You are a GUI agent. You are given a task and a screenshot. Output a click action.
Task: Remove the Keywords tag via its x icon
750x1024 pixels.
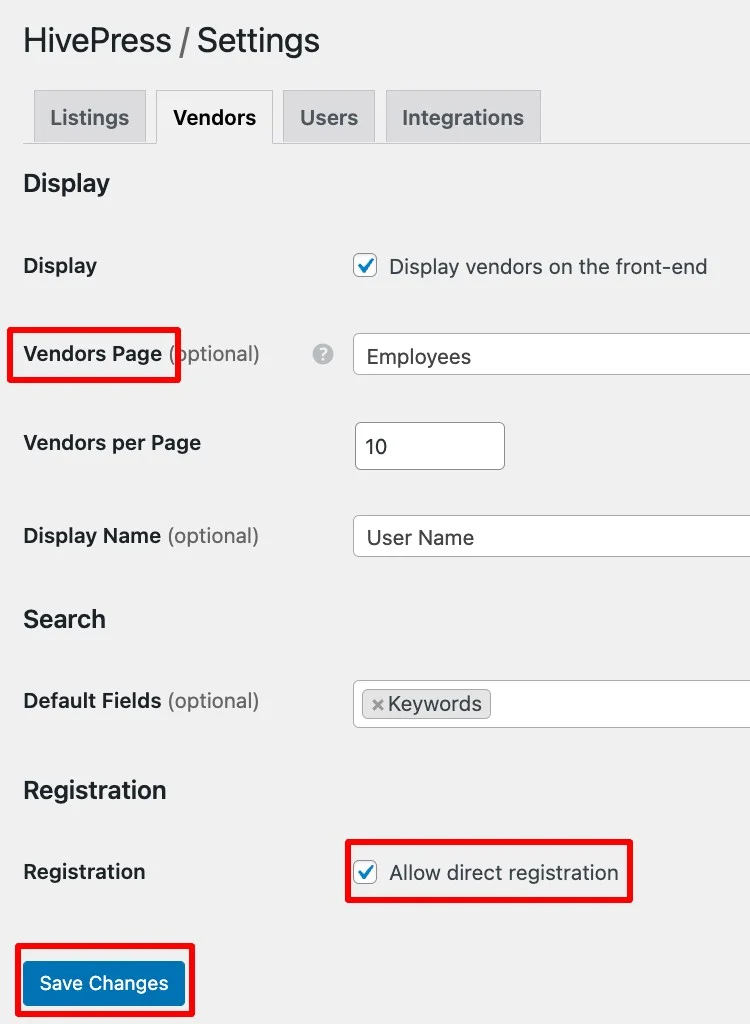(378, 704)
